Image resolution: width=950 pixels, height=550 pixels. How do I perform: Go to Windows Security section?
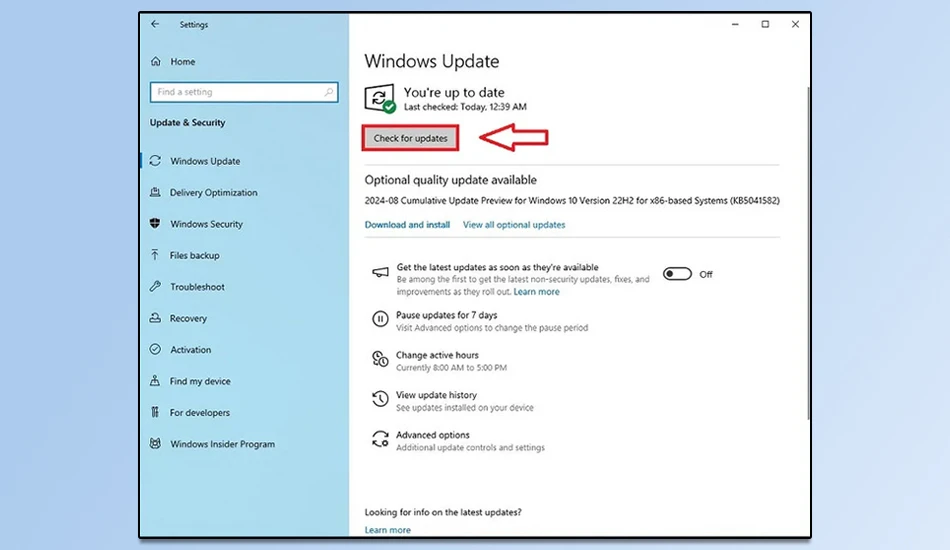coord(206,224)
